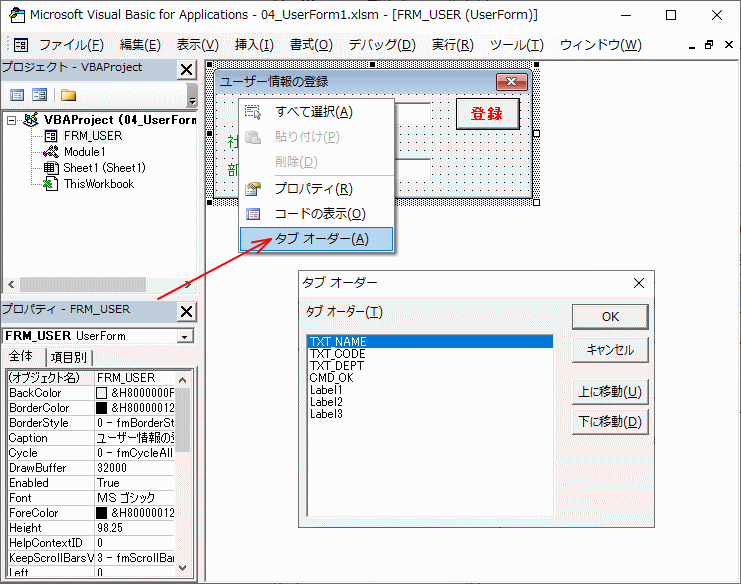Image resolution: width=741 pixels, height=584 pixels.
Task: Open Project toolbar overflow arrow
Action: (x=192, y=96)
